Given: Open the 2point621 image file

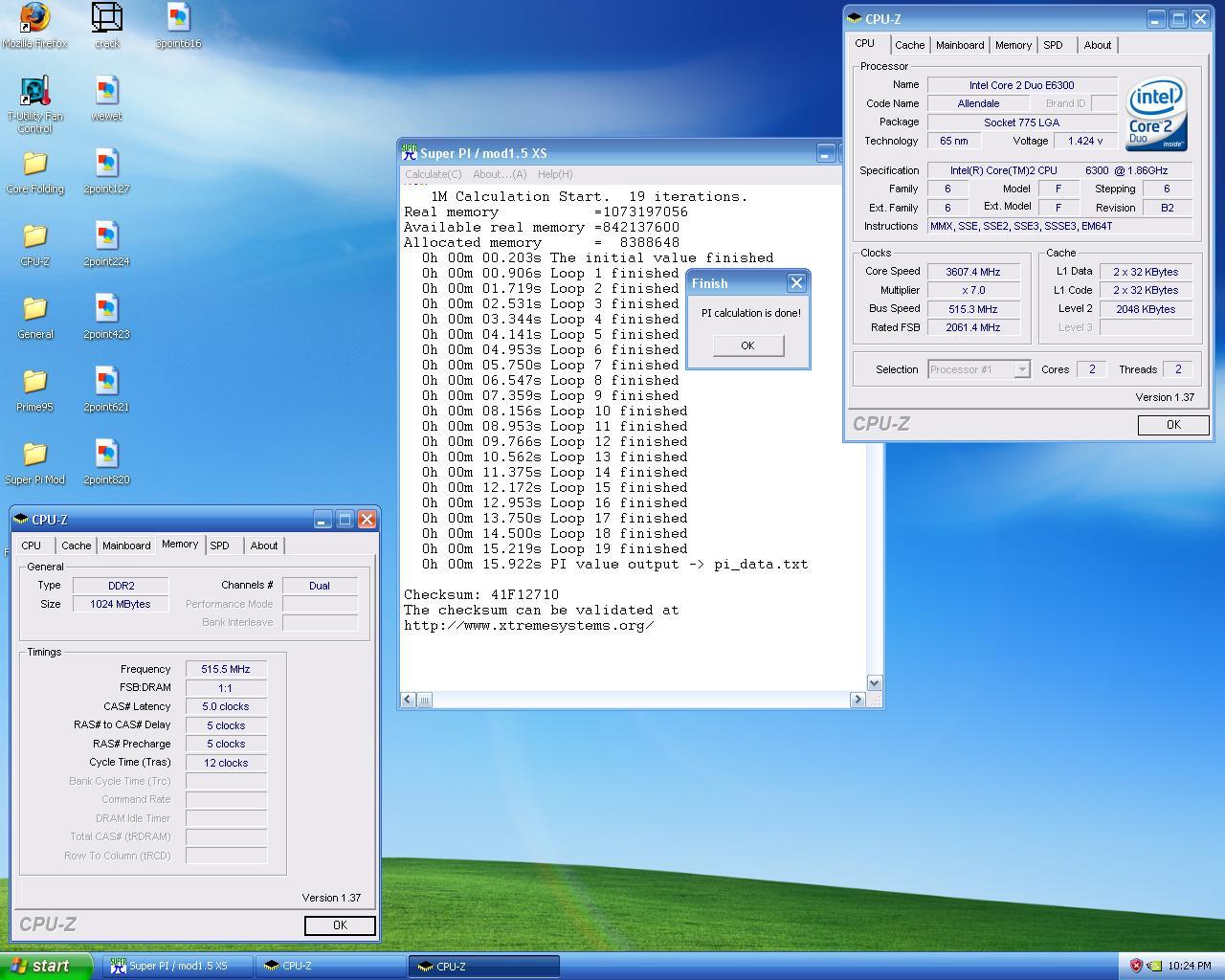Looking at the screenshot, I should [107, 390].
